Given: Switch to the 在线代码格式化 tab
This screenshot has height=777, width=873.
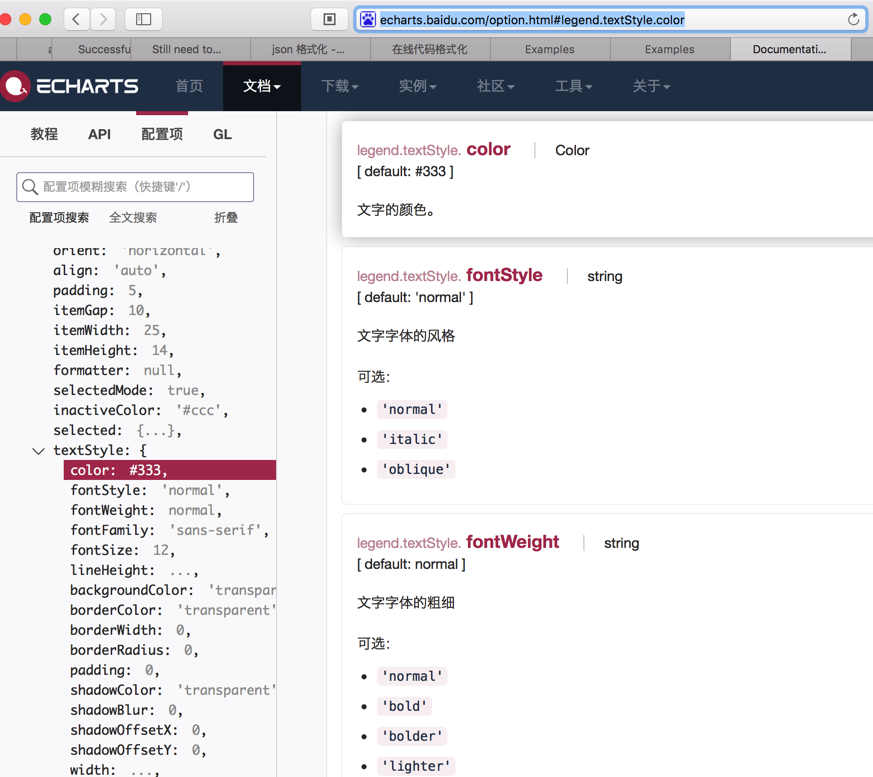Looking at the screenshot, I should [x=430, y=50].
